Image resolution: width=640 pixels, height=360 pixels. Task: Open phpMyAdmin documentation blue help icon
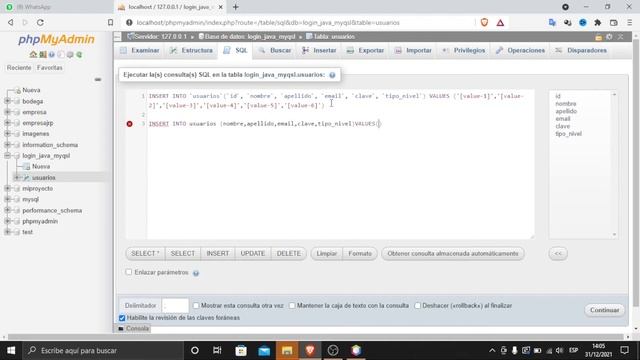51,54
